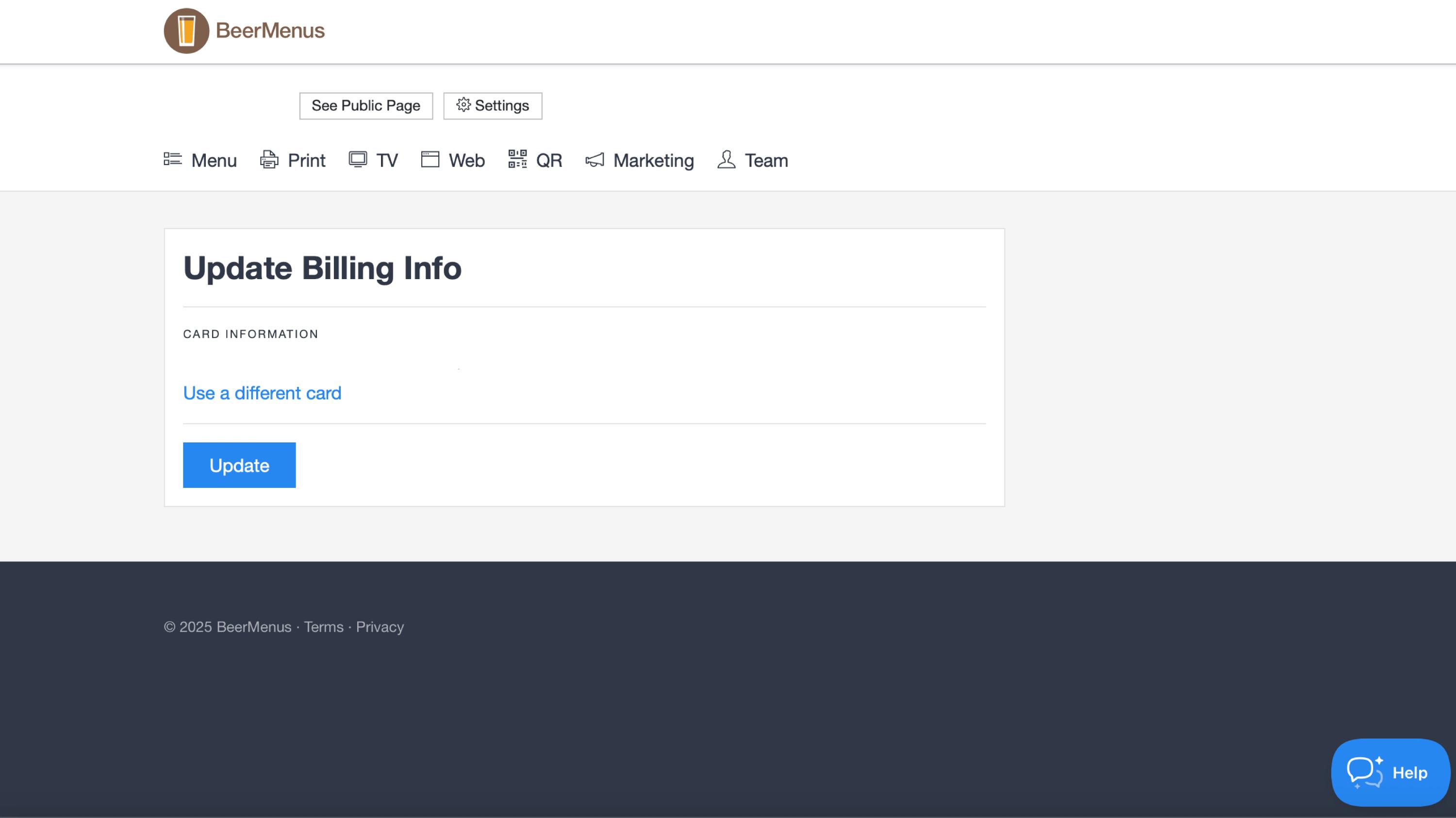Viewport: 1456px width, 818px height.
Task: Click See Public Page button
Action: tap(365, 106)
